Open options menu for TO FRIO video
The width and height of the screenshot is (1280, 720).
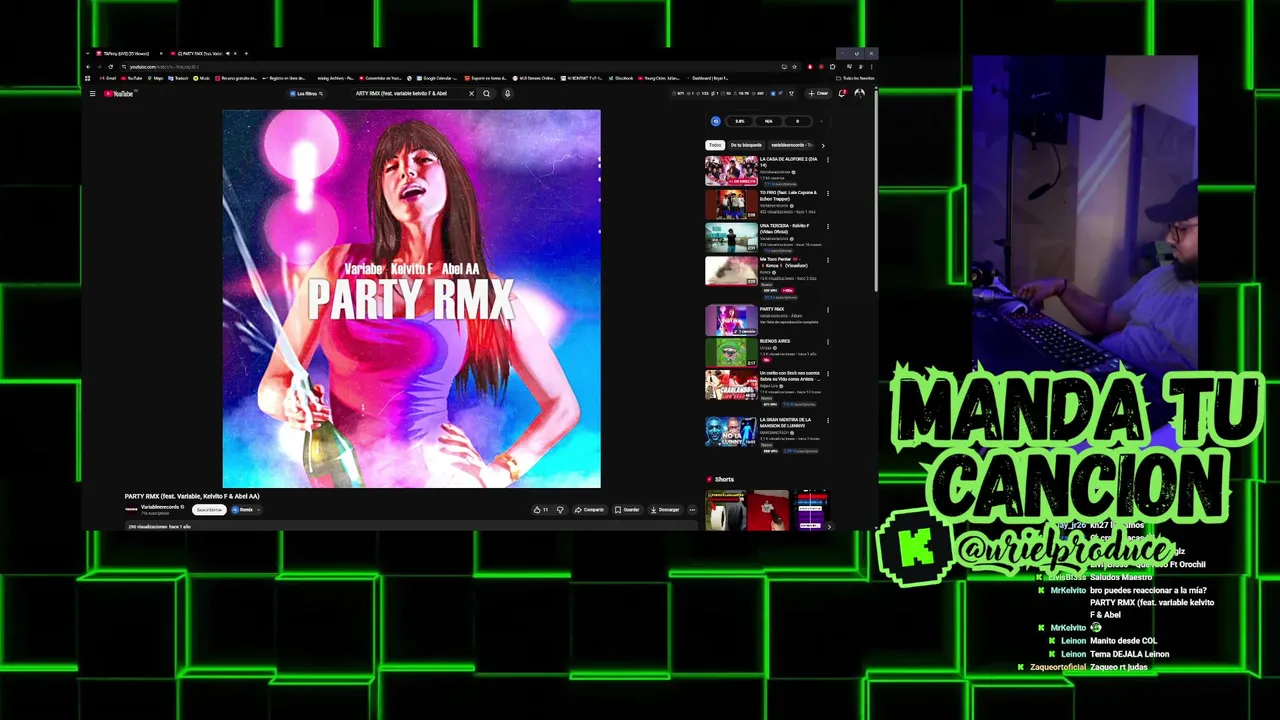(x=827, y=194)
